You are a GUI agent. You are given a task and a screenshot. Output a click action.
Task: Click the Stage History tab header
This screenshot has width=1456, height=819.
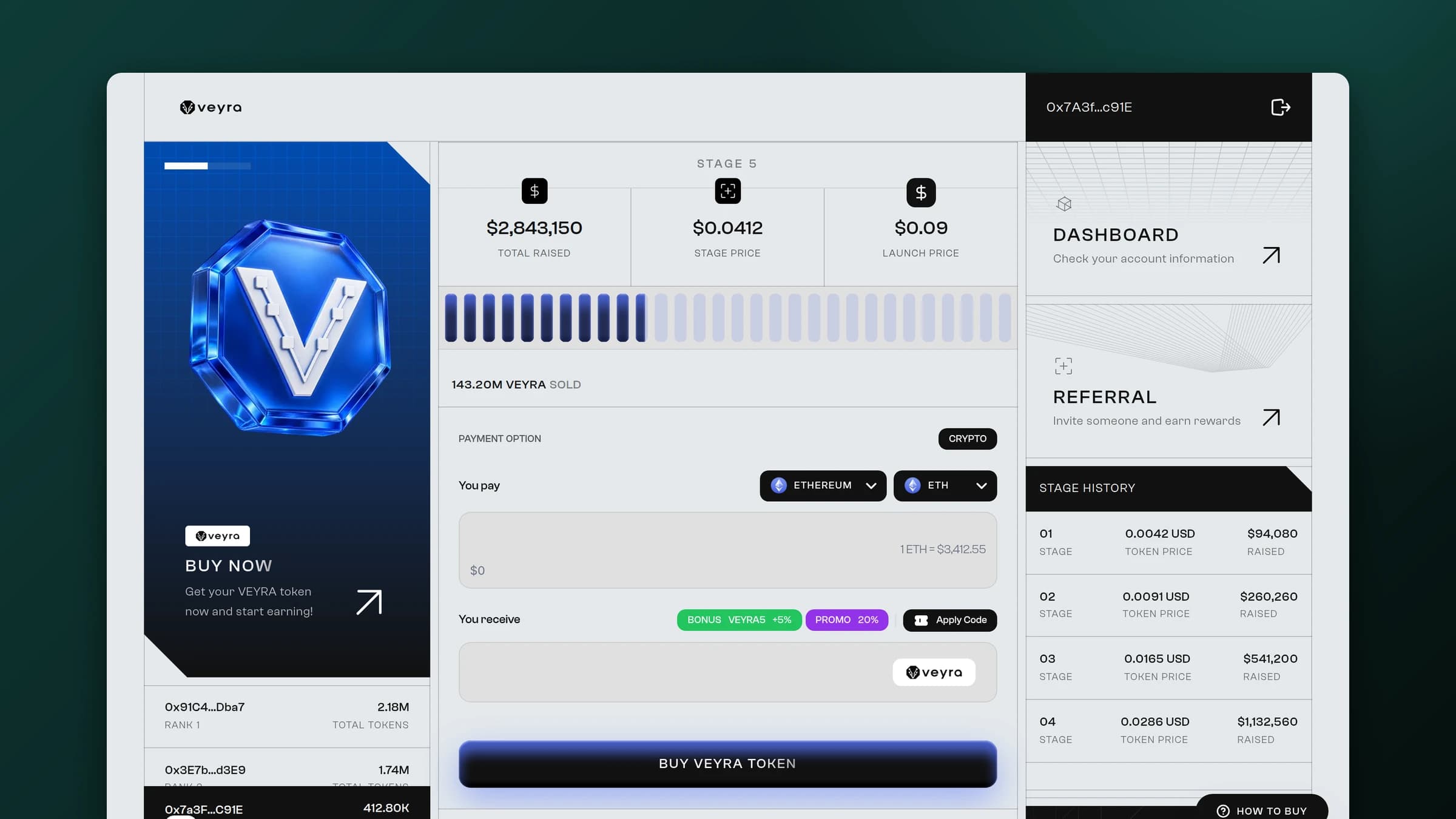[x=1168, y=488]
